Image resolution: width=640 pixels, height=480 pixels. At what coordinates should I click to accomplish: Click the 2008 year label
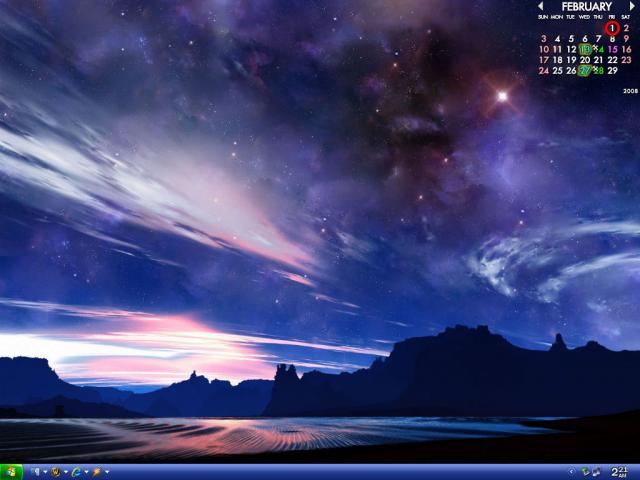[x=631, y=91]
